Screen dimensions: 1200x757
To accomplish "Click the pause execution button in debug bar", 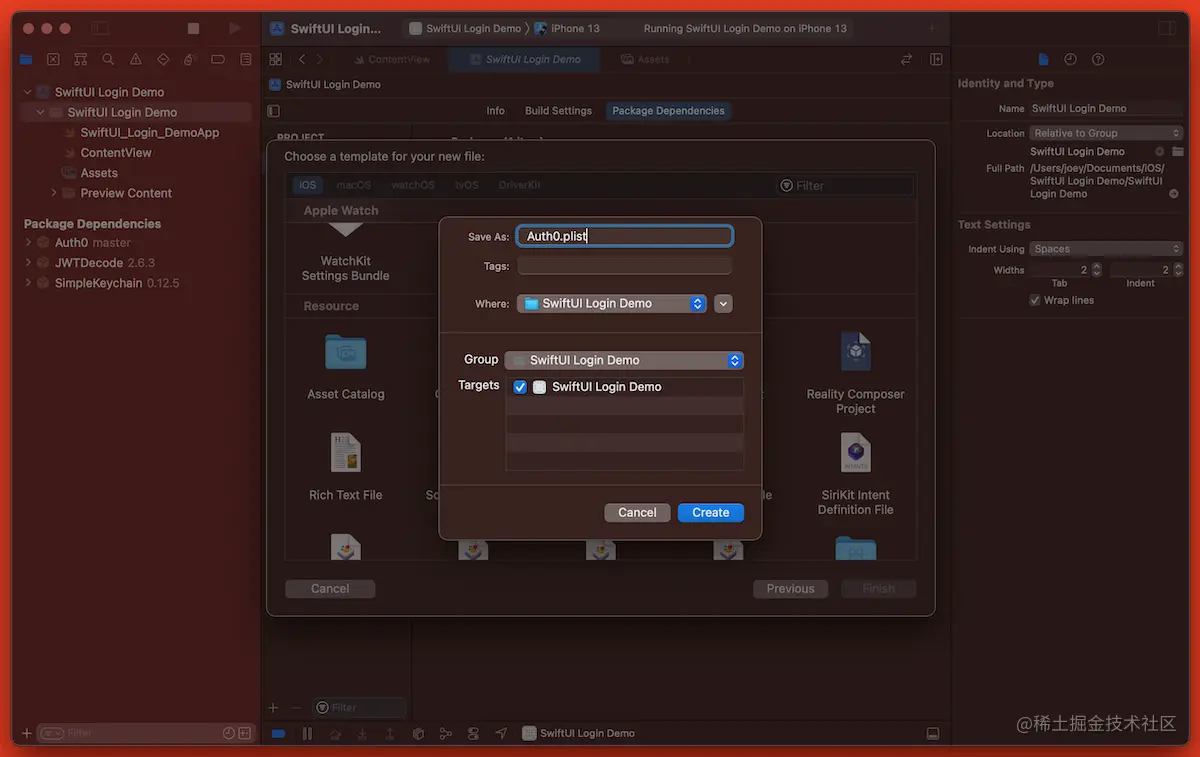I will point(307,734).
